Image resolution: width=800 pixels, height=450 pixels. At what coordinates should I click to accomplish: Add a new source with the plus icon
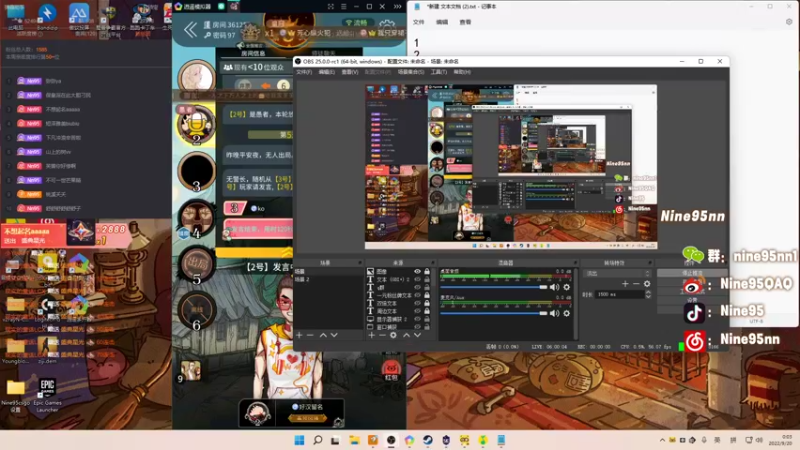point(371,335)
